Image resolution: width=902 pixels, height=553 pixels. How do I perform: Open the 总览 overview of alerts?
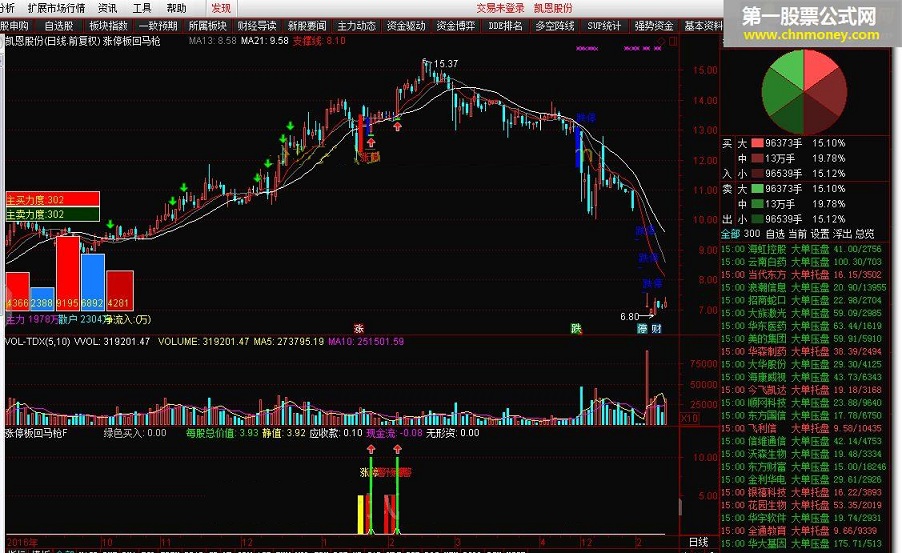click(x=865, y=234)
